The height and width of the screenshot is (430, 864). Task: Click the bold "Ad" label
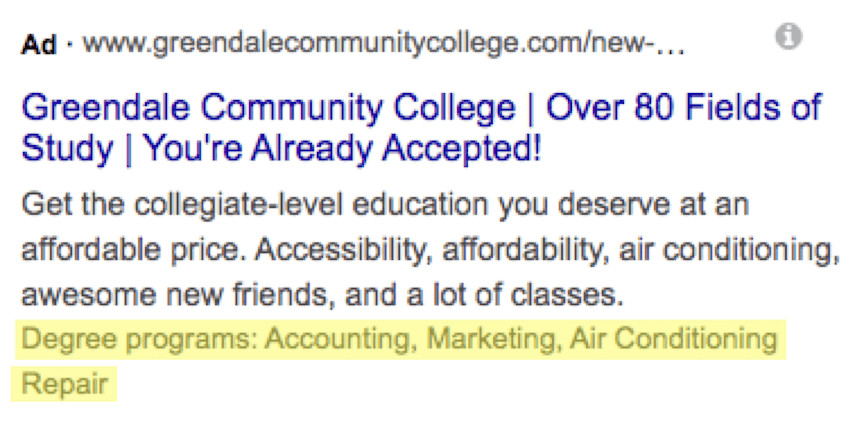click(39, 45)
